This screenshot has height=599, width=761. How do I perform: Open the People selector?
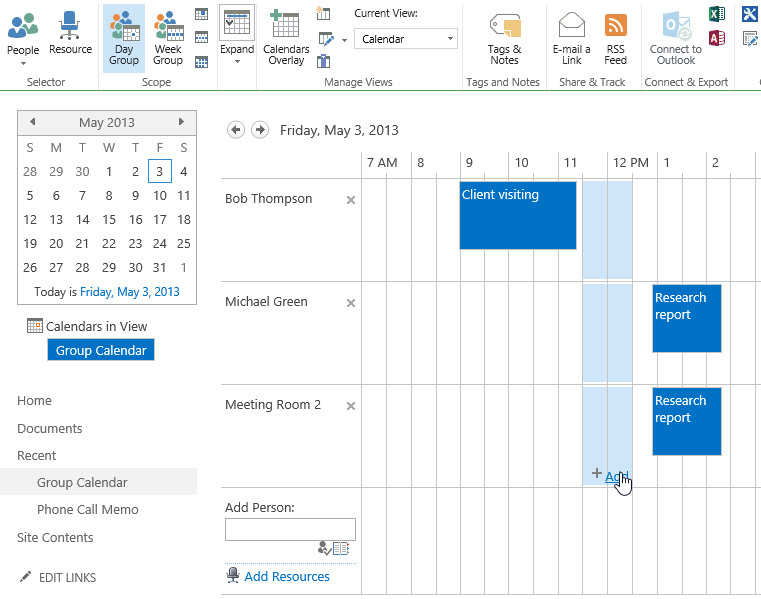tap(23, 37)
